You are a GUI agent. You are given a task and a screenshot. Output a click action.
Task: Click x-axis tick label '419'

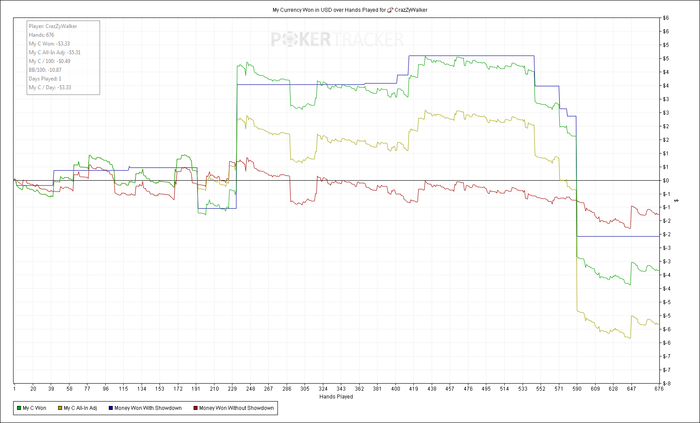413,389
